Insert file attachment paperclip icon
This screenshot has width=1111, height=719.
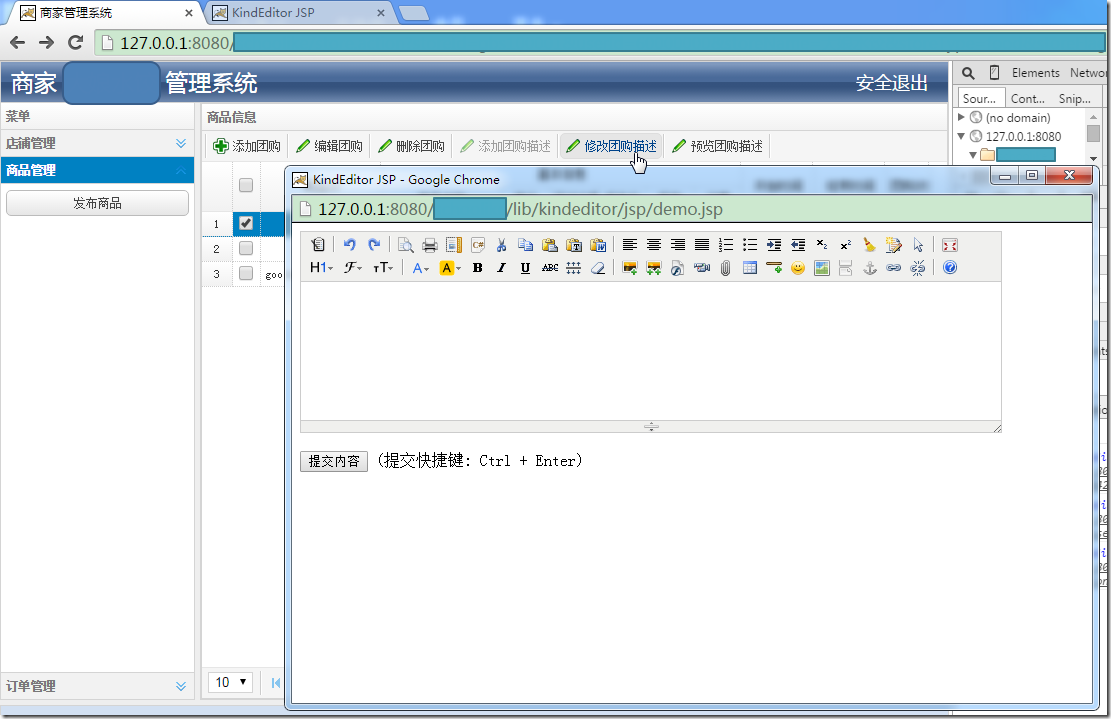[726, 268]
